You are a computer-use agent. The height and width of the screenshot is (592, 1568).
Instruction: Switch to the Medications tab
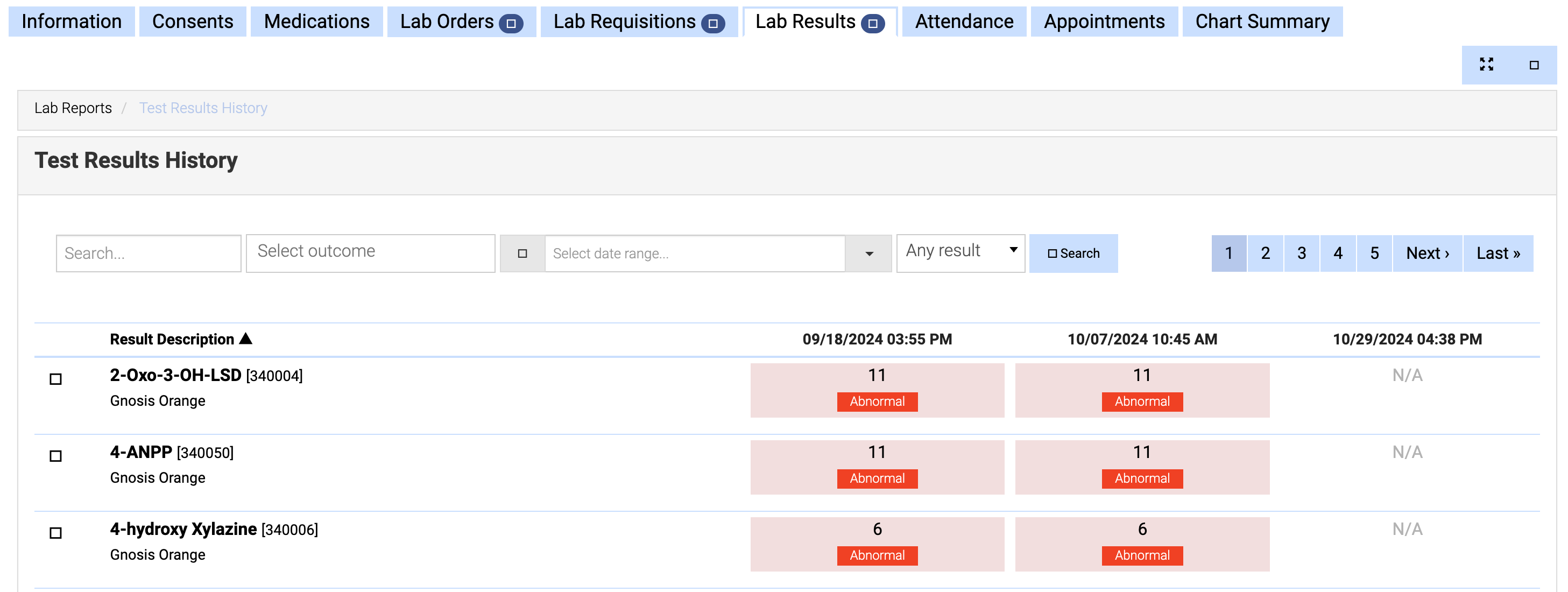316,22
